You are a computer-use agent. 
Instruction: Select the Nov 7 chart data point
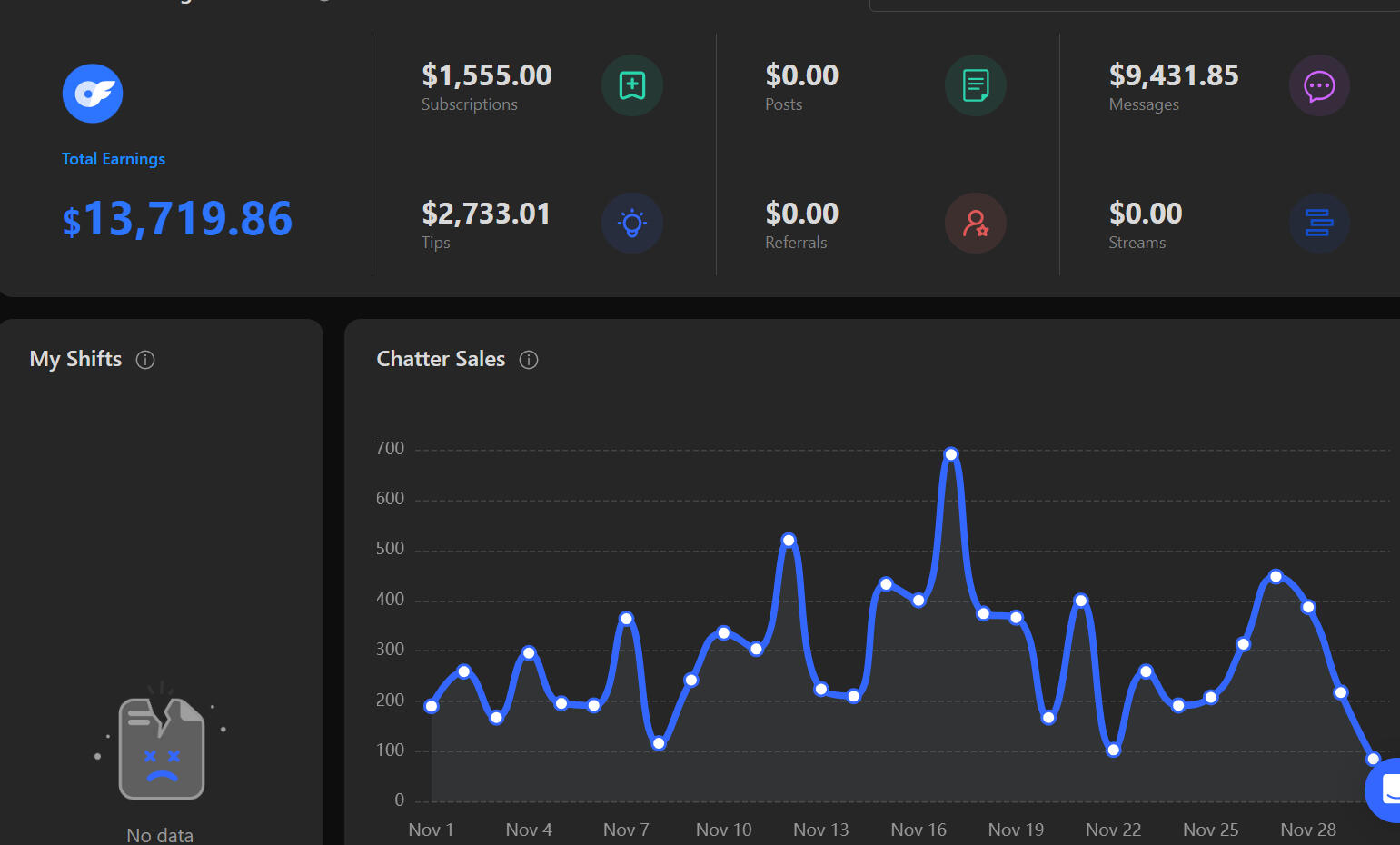[626, 619]
